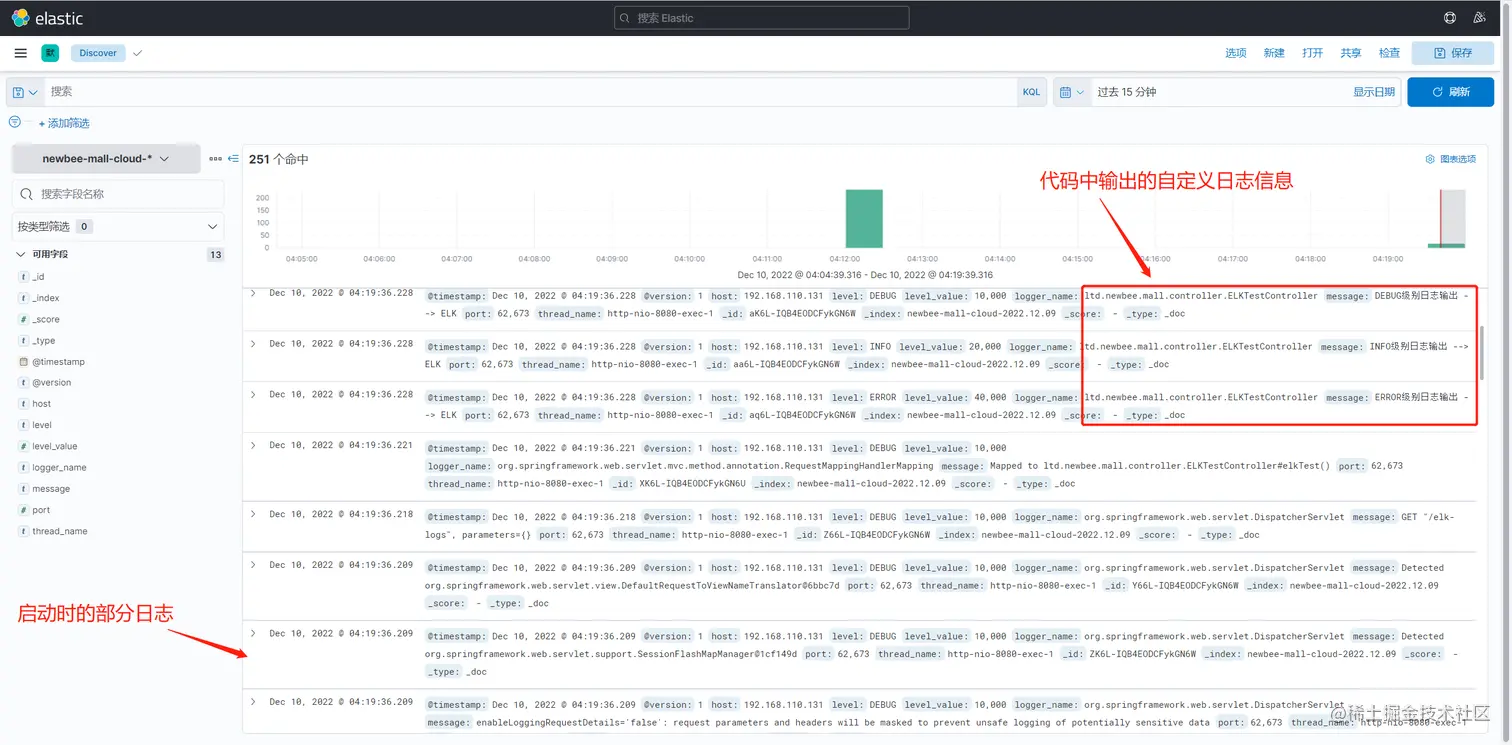Select the _score number type icon
Viewport: 1512px width, 745px height.
[23, 319]
